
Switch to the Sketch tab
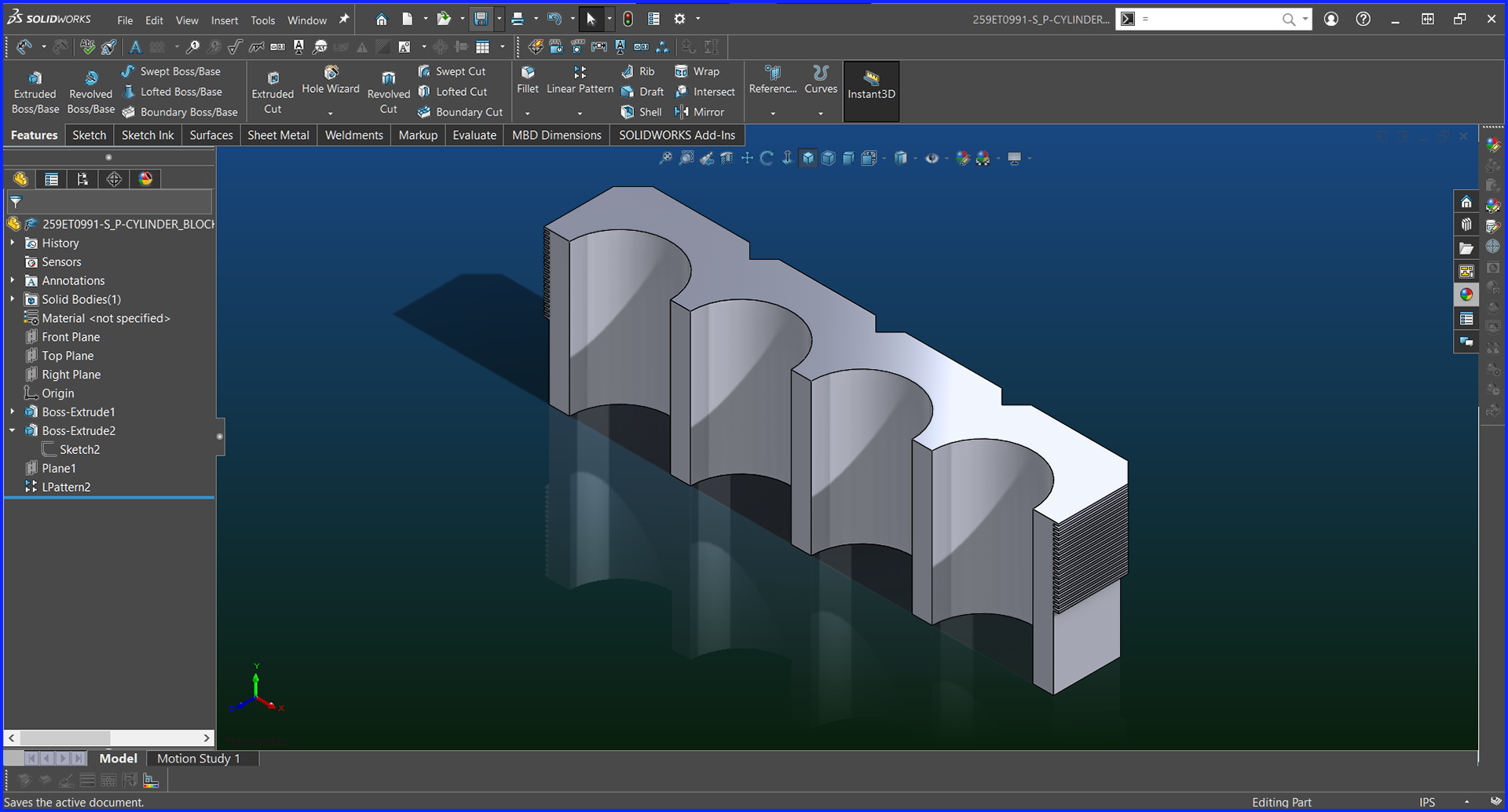pos(90,135)
